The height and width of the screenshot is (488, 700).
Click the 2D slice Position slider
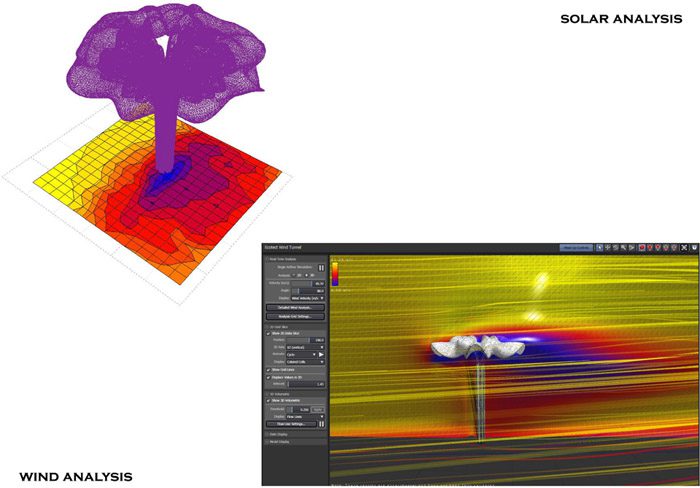(298, 340)
